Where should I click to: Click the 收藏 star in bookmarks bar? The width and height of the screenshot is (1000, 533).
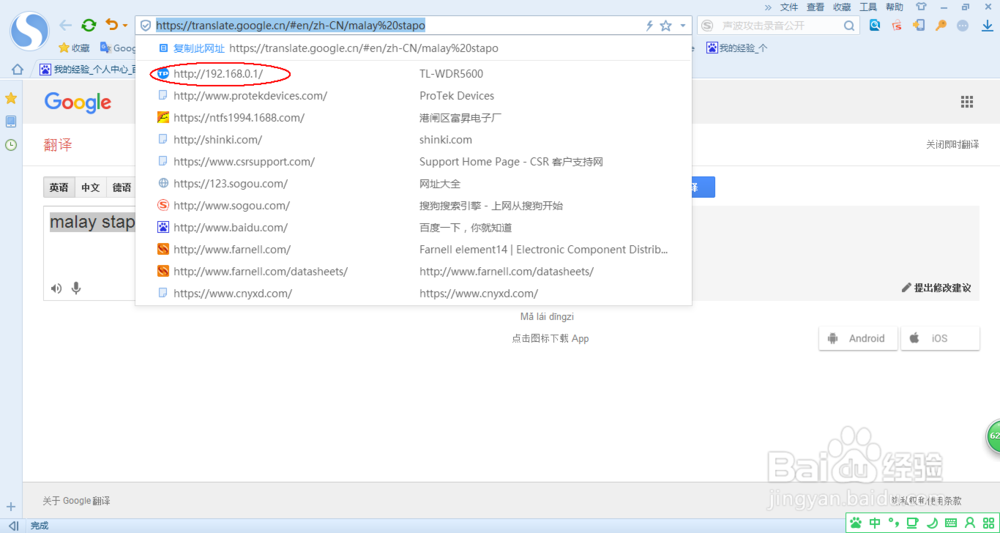tap(75, 48)
